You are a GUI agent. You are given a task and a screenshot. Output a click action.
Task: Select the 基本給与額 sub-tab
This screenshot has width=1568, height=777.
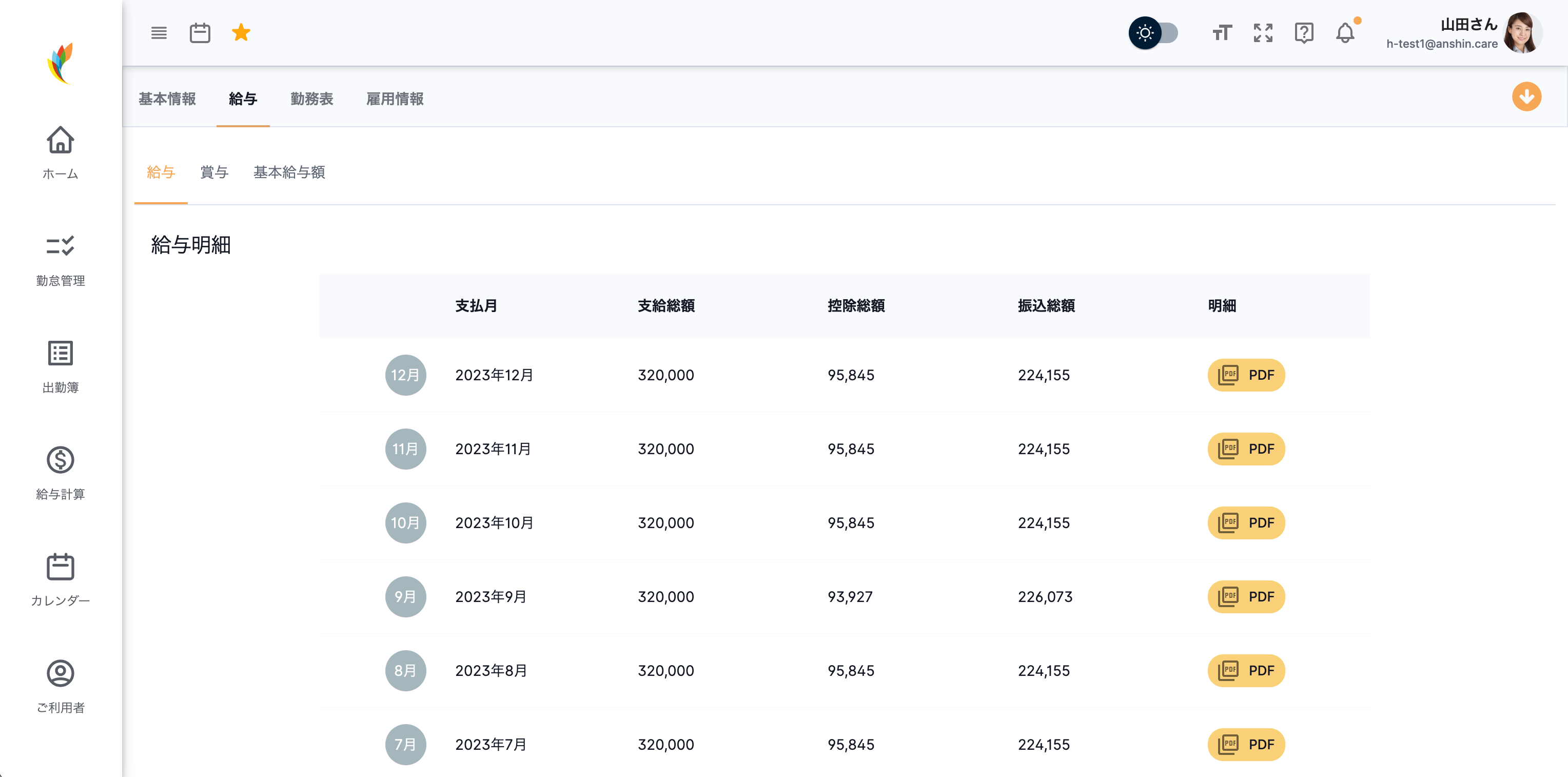pos(289,172)
